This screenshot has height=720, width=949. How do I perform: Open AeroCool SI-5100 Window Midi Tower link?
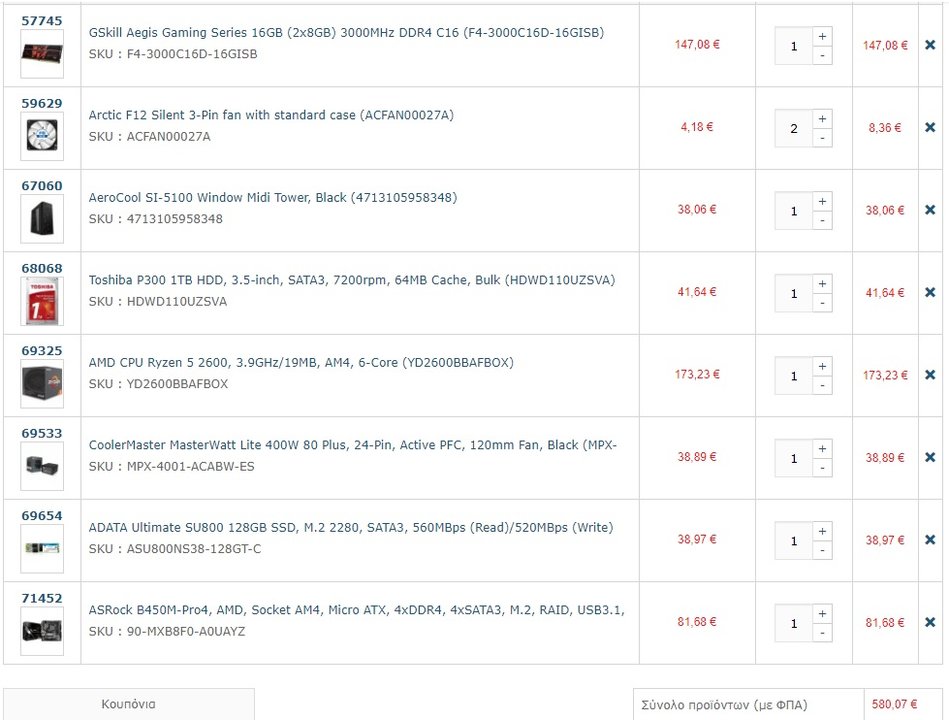273,197
